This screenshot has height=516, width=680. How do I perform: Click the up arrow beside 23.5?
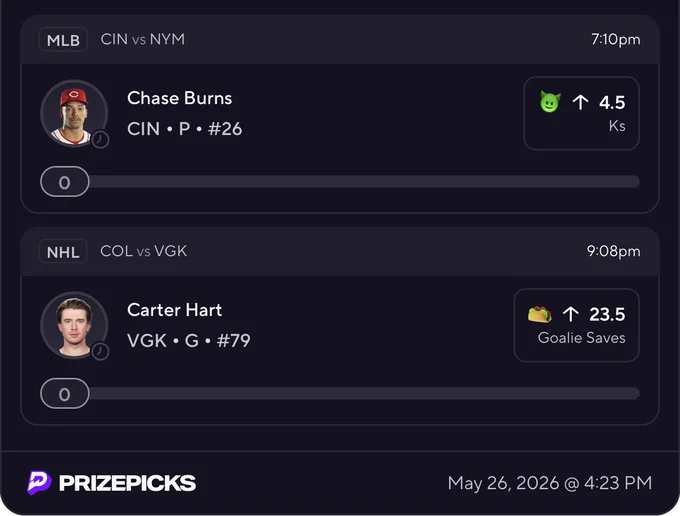pyautogui.click(x=571, y=314)
